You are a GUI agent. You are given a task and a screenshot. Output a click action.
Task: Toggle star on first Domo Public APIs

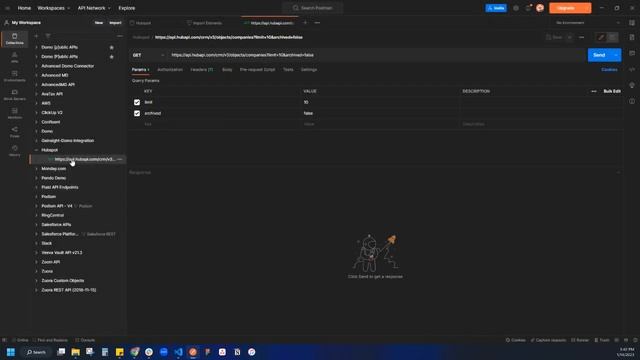coord(111,47)
